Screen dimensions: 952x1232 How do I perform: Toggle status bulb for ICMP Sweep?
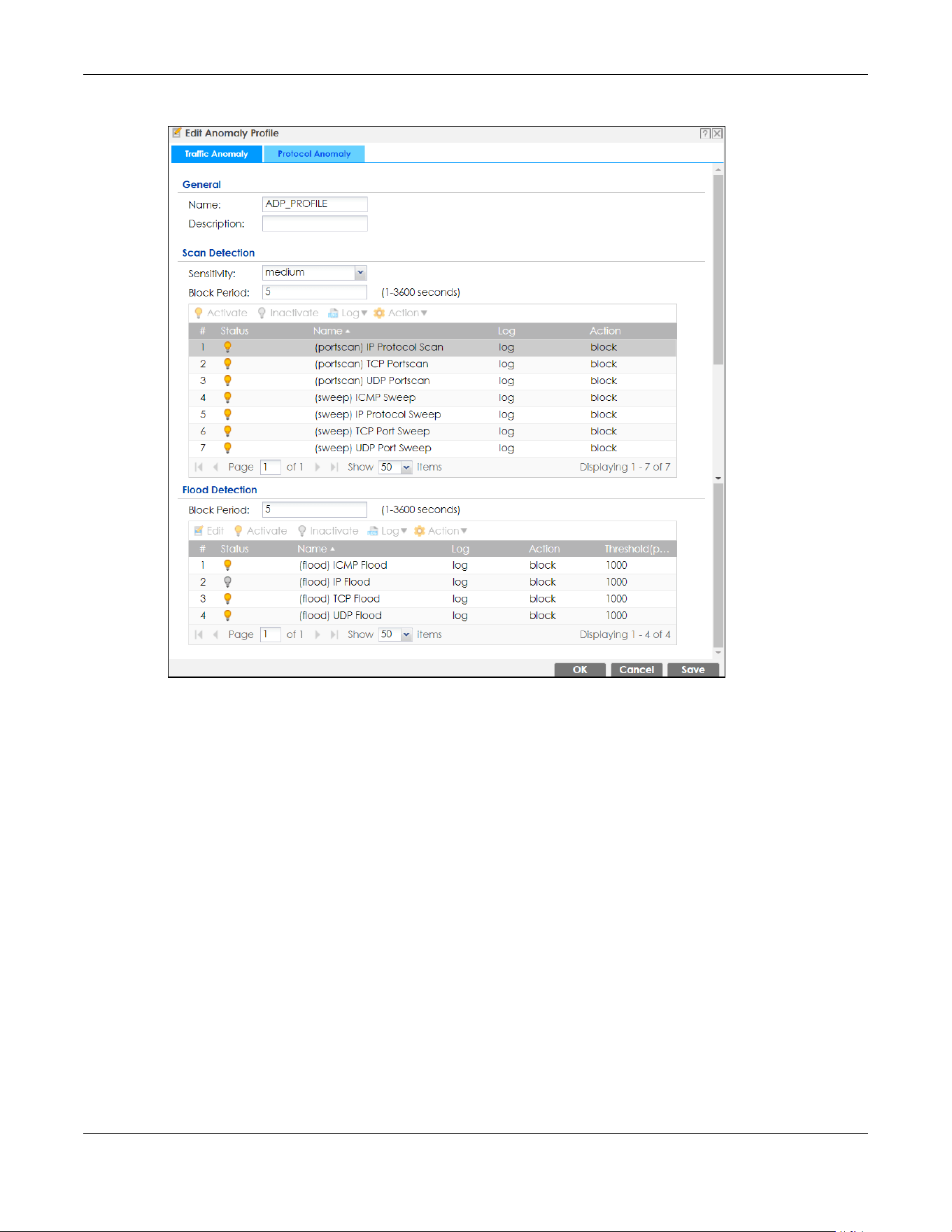pos(227,397)
